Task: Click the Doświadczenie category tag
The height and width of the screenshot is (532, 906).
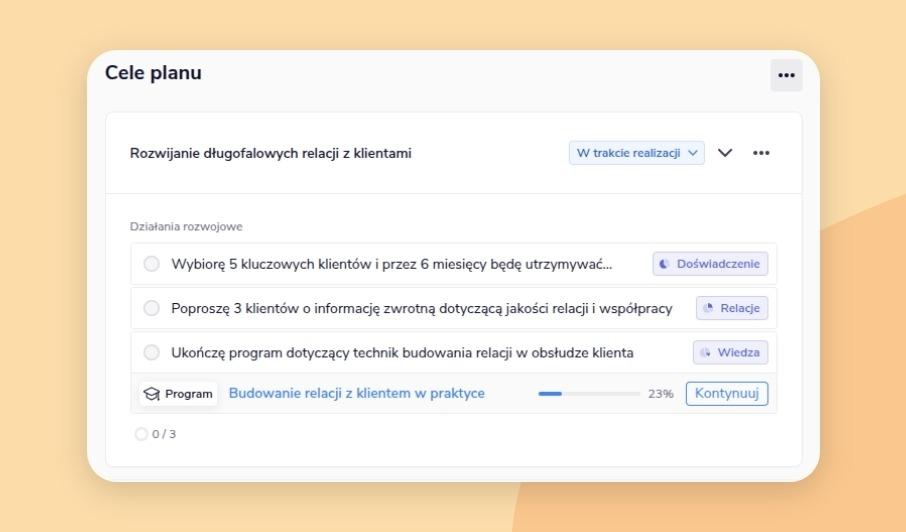Action: click(x=710, y=264)
